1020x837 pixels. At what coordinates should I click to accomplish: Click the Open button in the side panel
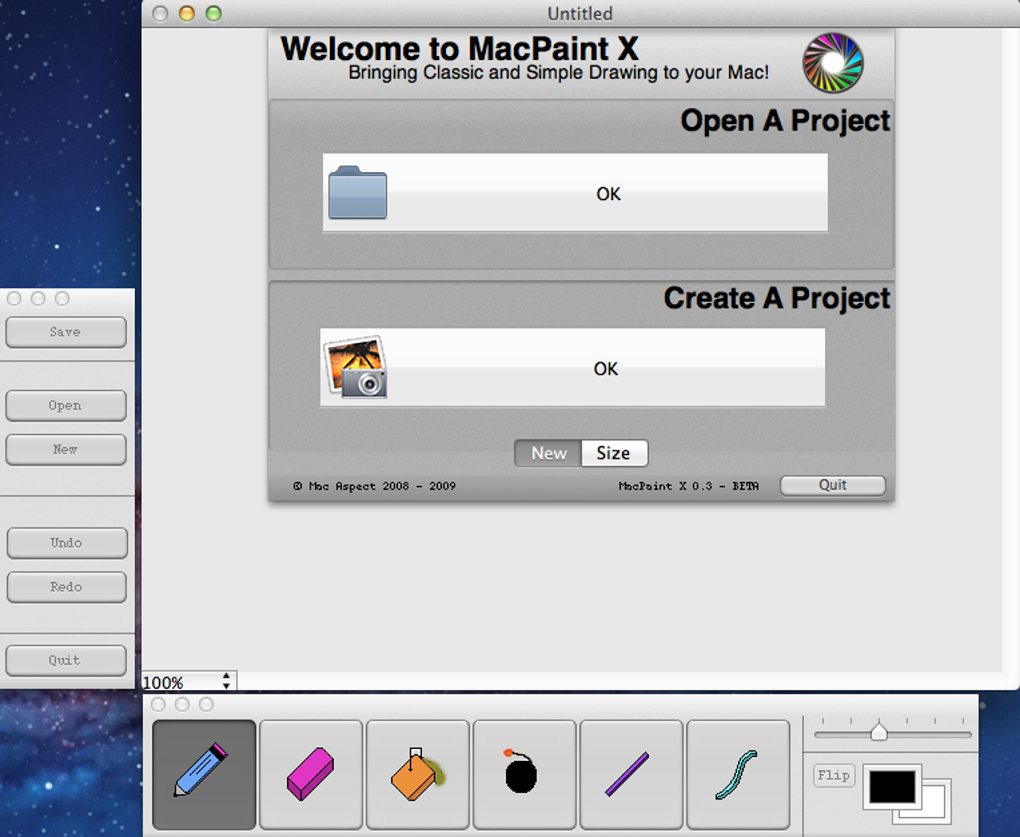pos(66,406)
